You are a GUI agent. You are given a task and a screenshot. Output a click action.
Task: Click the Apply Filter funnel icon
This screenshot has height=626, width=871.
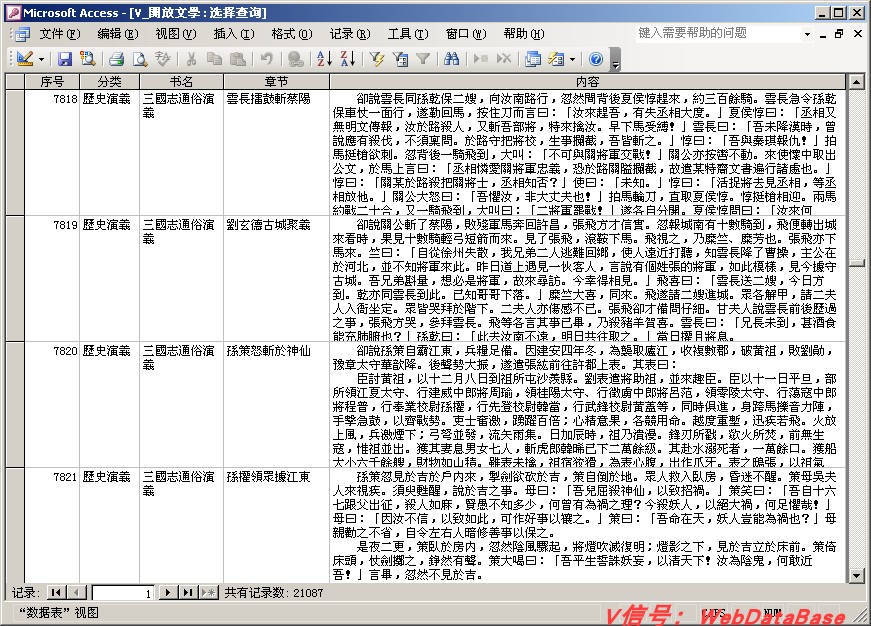tap(423, 58)
